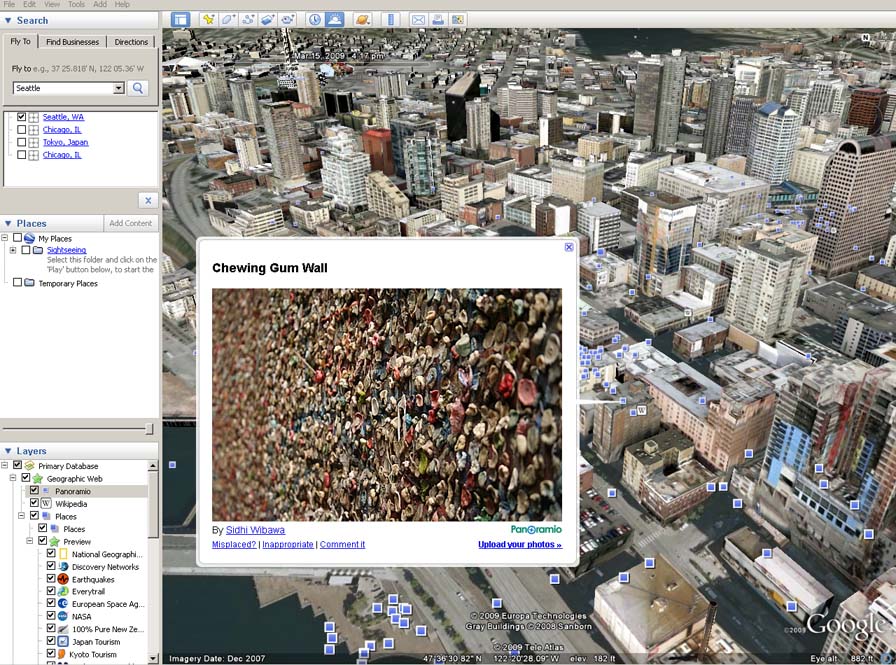The height and width of the screenshot is (665, 896).
Task: Check the Sightseeing folder checkbox
Action: pyautogui.click(x=26, y=250)
